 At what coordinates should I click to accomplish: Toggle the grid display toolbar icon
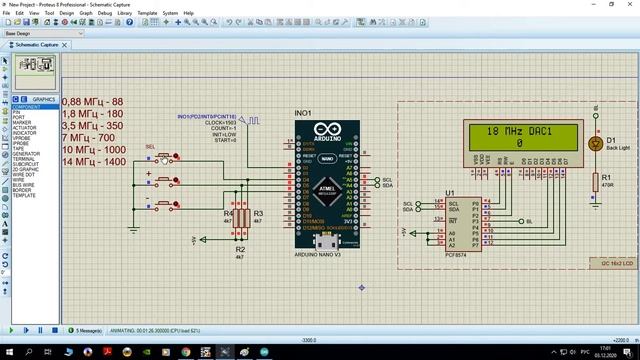[155, 22]
